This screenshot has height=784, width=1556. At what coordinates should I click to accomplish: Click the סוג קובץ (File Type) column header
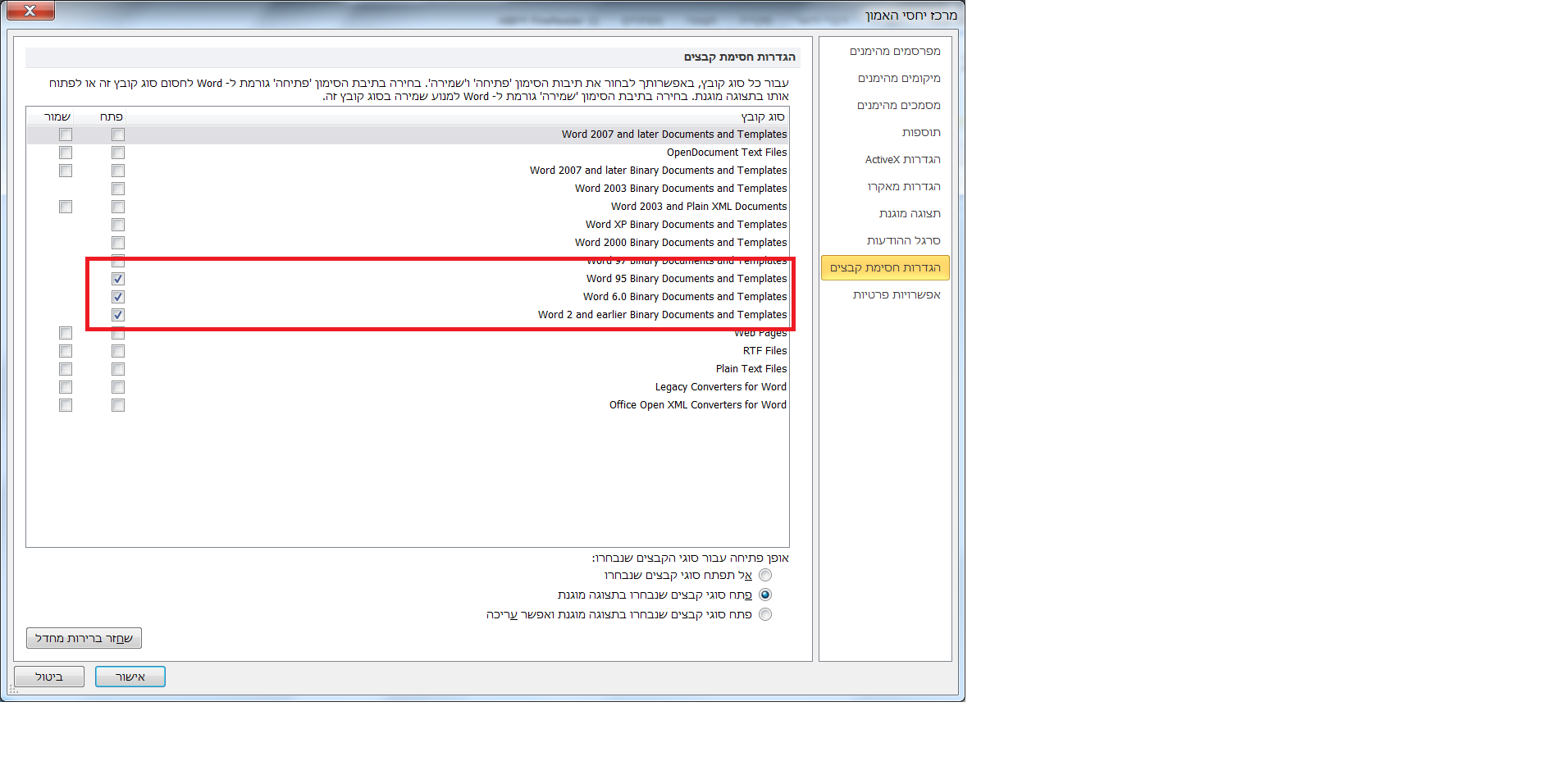click(x=763, y=117)
